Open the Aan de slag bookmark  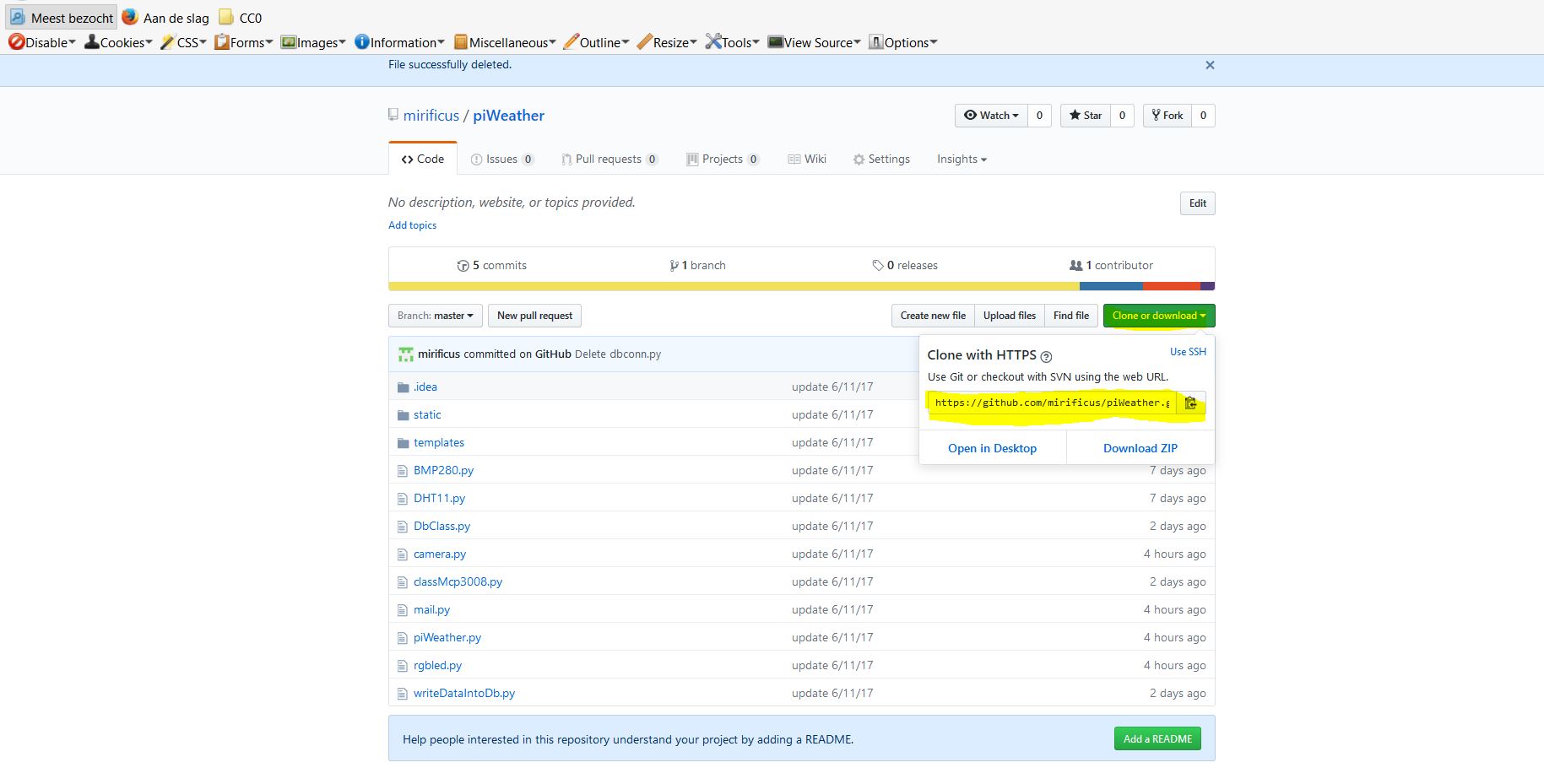click(165, 18)
